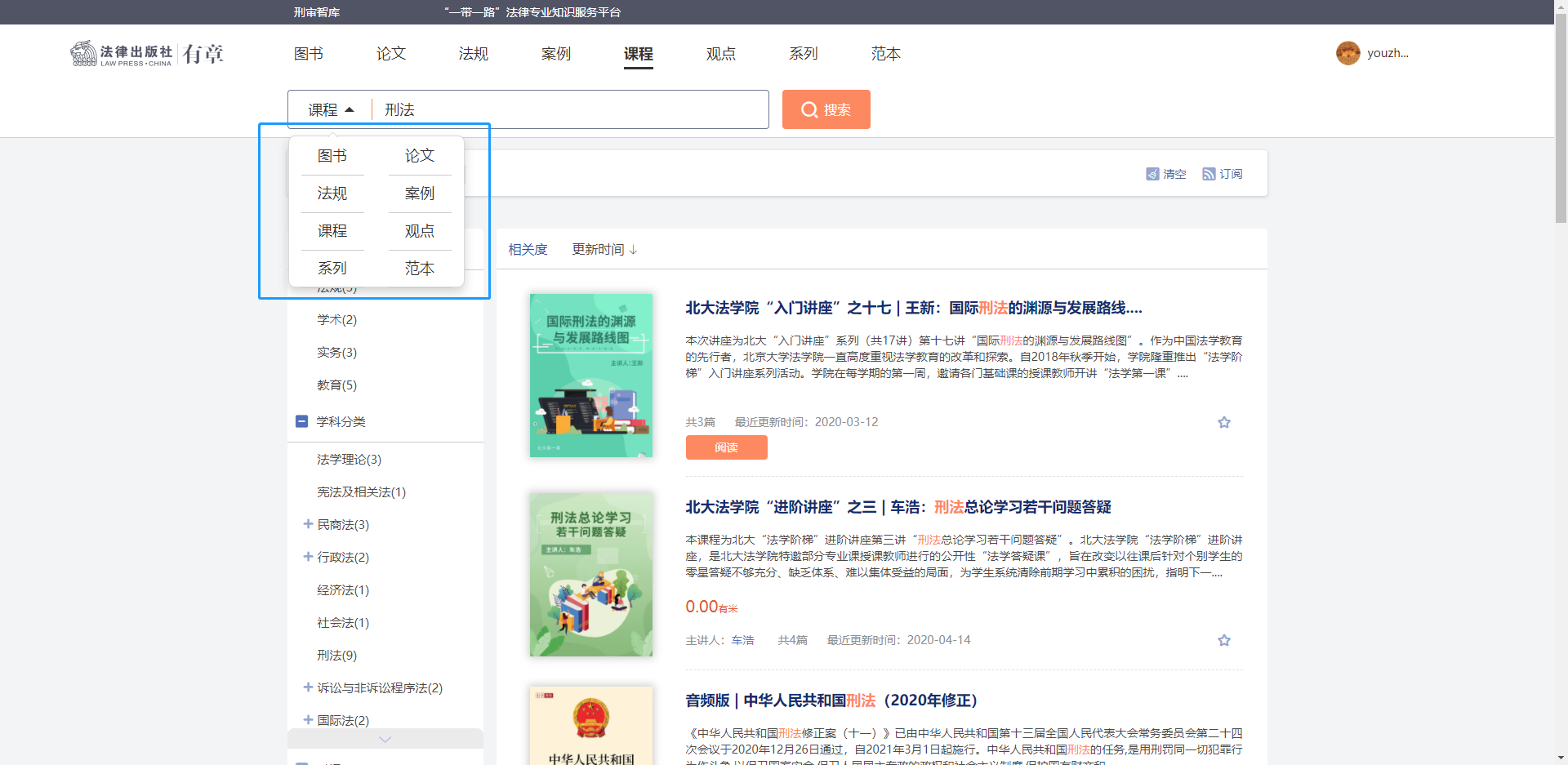Open the 国际刑法的渊源与发展路线图 cover thumbnail
This screenshot has height=765, width=1568.
pos(590,376)
